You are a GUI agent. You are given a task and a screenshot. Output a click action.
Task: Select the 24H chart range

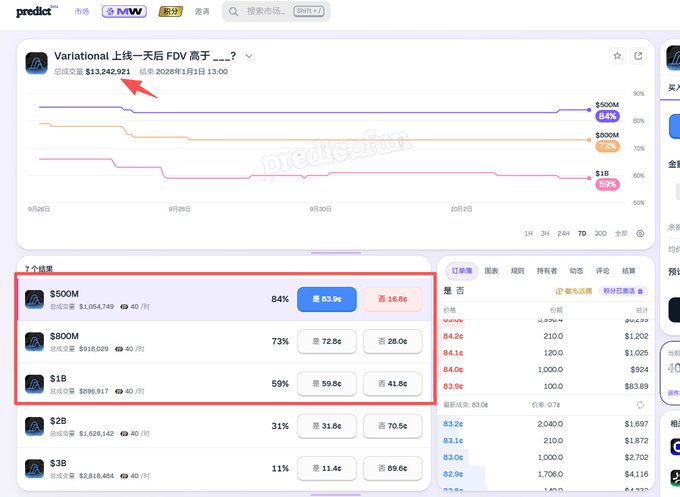click(x=563, y=233)
